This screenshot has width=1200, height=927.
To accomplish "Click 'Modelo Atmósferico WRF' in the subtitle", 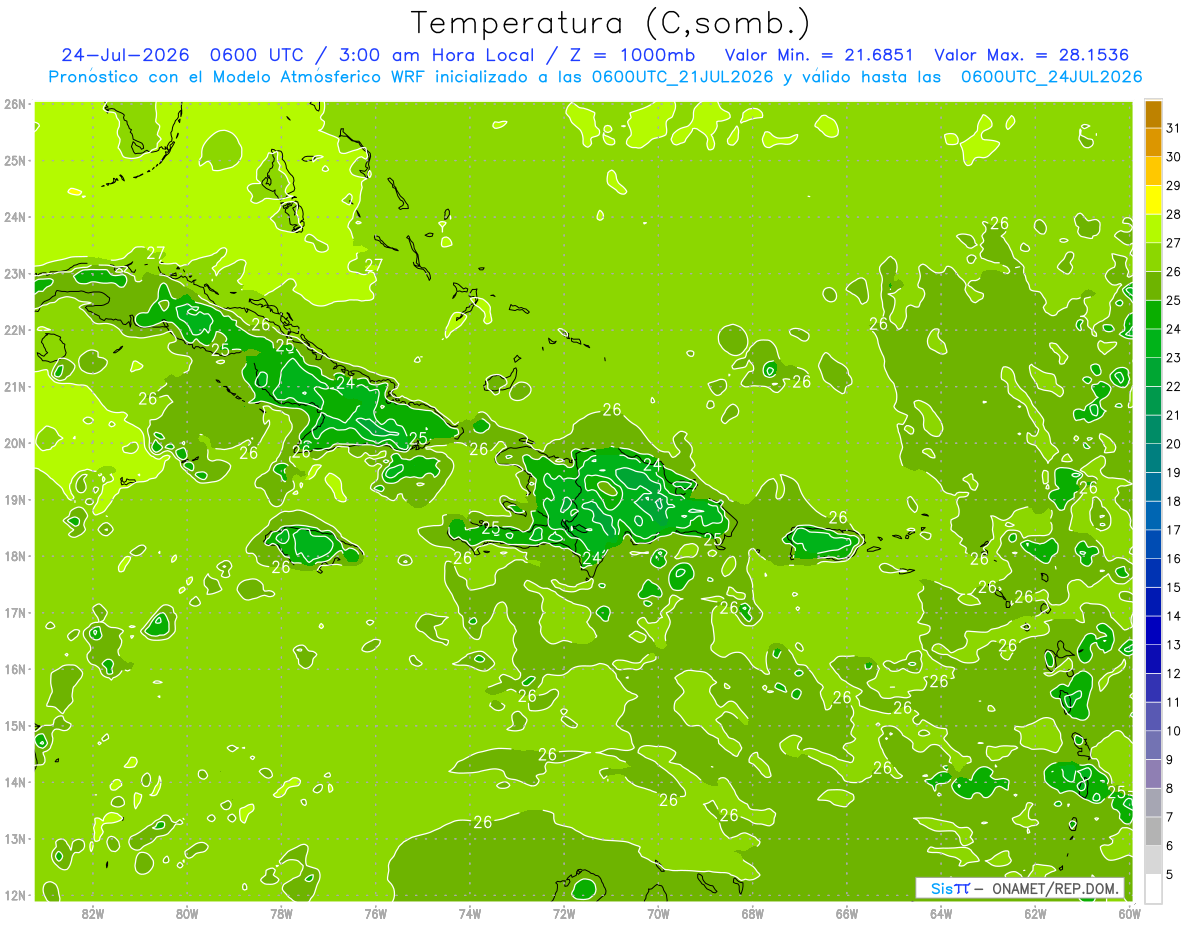I will point(318,77).
